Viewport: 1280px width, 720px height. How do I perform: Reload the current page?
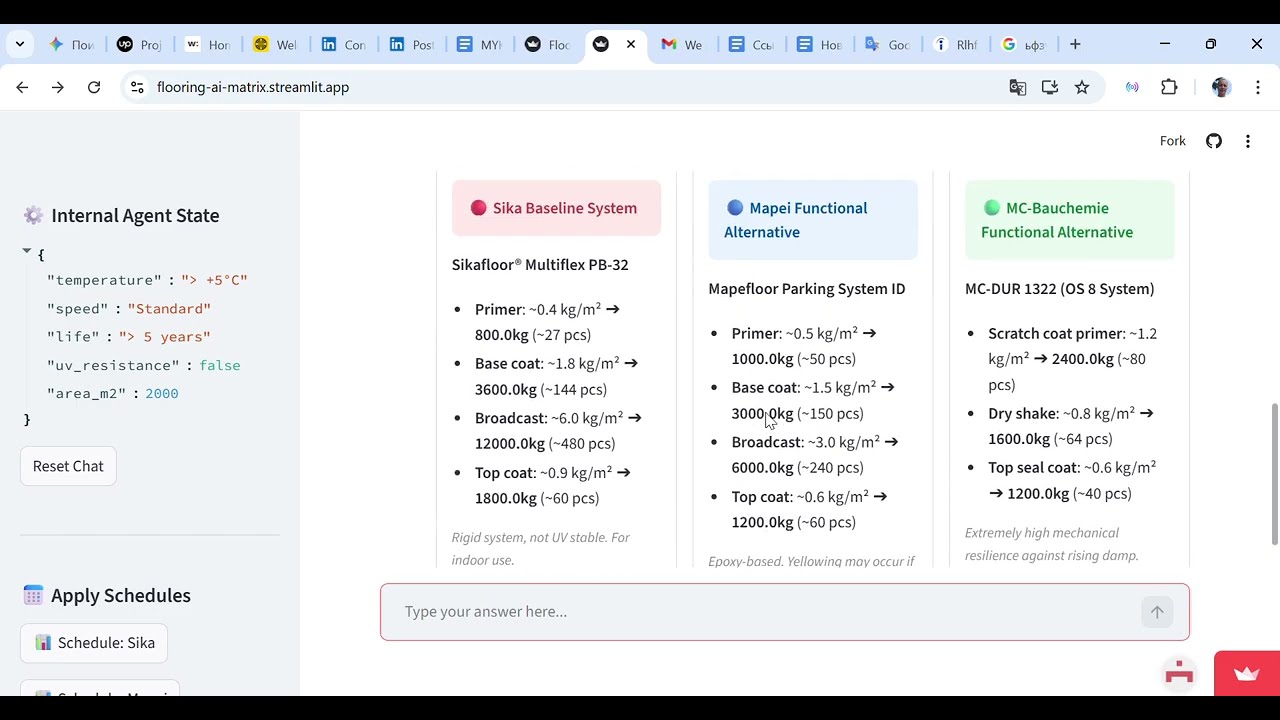point(94,87)
